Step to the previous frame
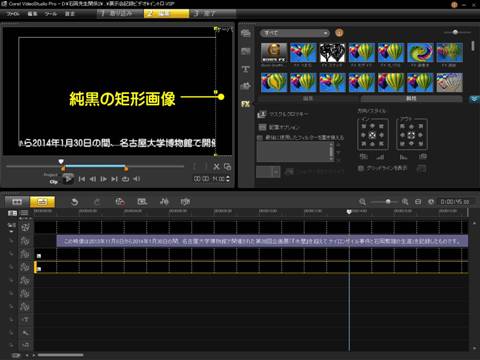480x360 pixels. click(x=93, y=179)
